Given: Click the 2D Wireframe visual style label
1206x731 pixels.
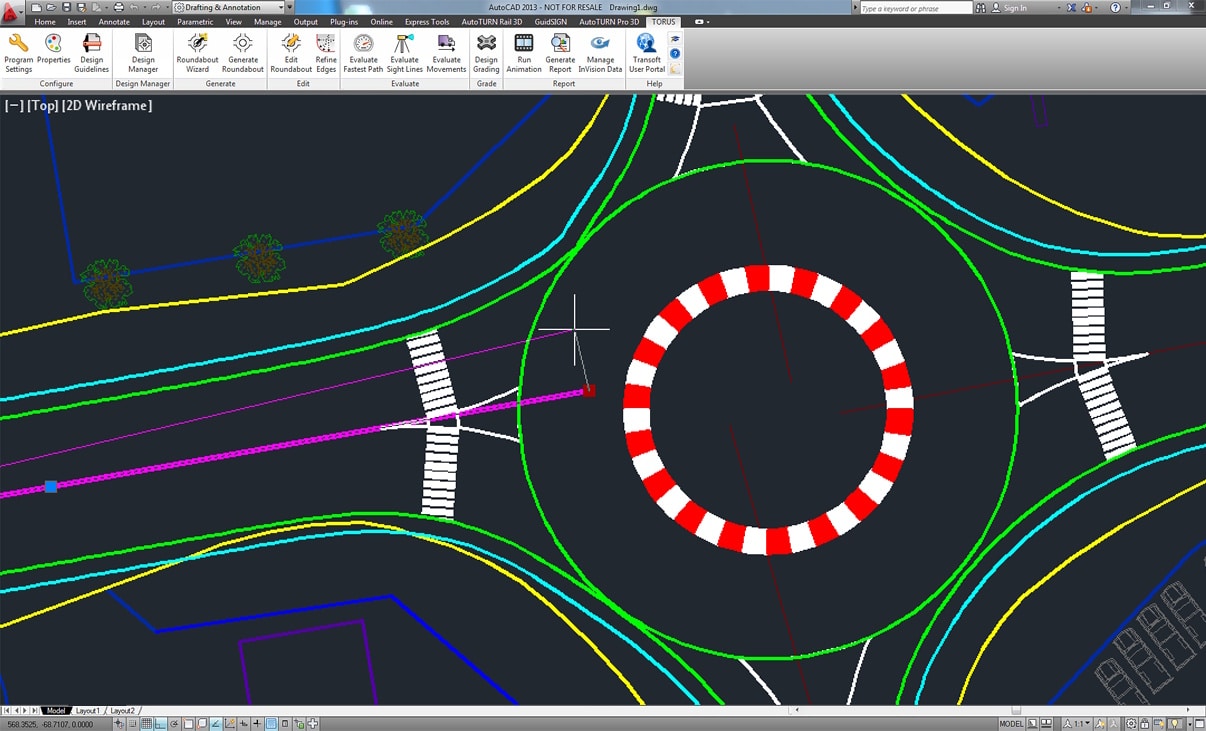Looking at the screenshot, I should (109, 105).
